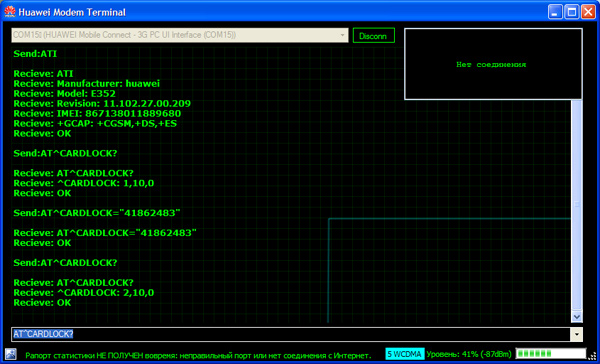Image resolution: width=600 pixels, height=364 pixels.
Task: Click the scroll down arrow of terminal
Action: (x=577, y=317)
